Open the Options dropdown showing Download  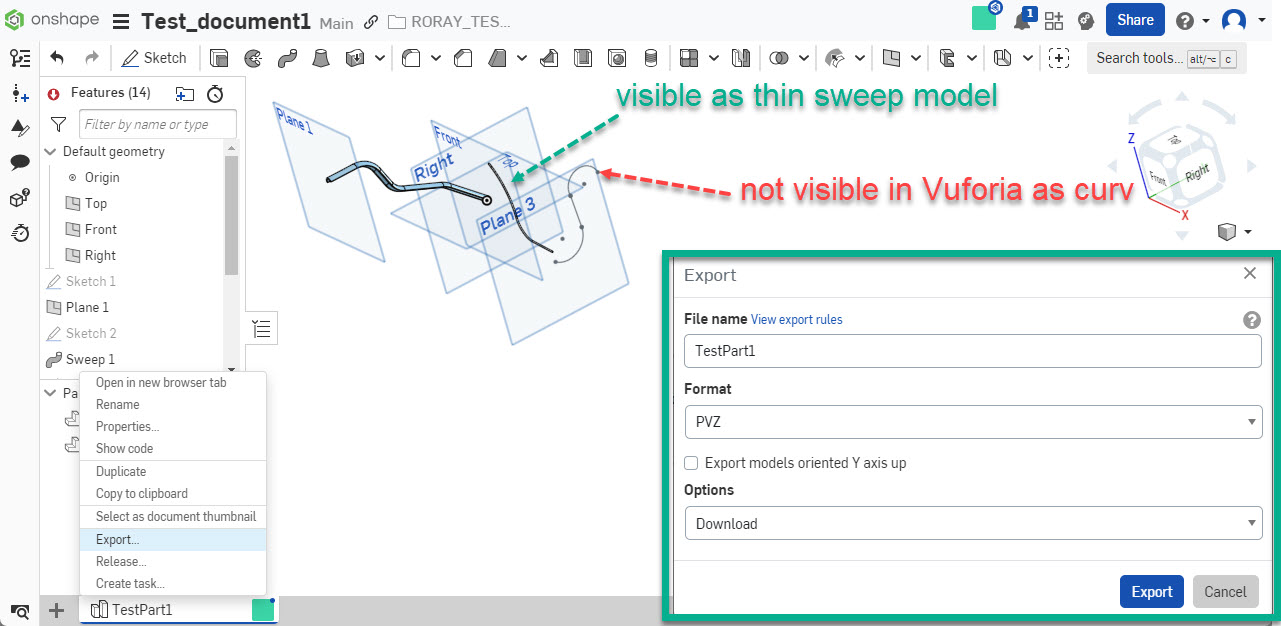pos(971,523)
